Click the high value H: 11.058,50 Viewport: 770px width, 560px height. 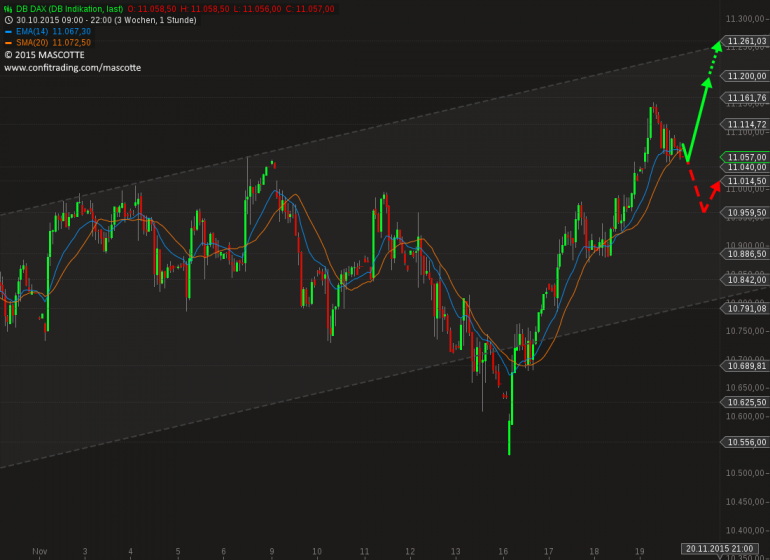coord(205,9)
